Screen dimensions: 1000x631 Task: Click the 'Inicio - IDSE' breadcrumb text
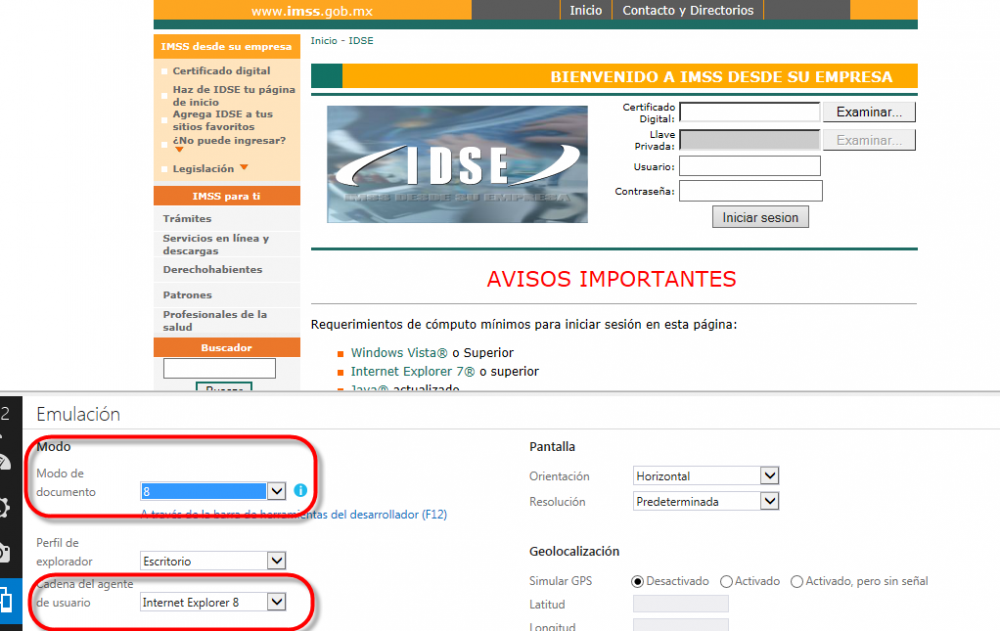(x=342, y=41)
